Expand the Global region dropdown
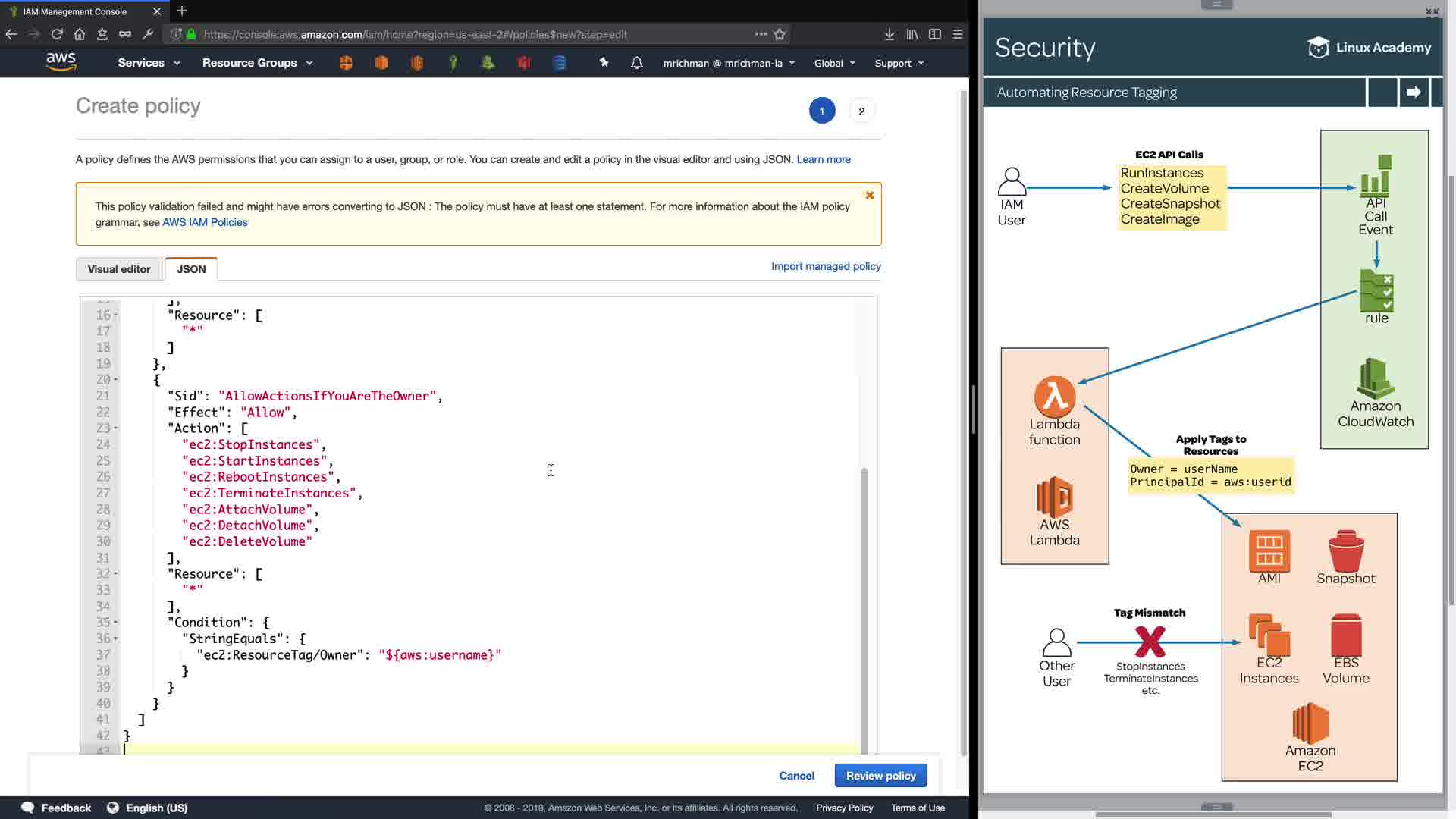 pos(834,64)
